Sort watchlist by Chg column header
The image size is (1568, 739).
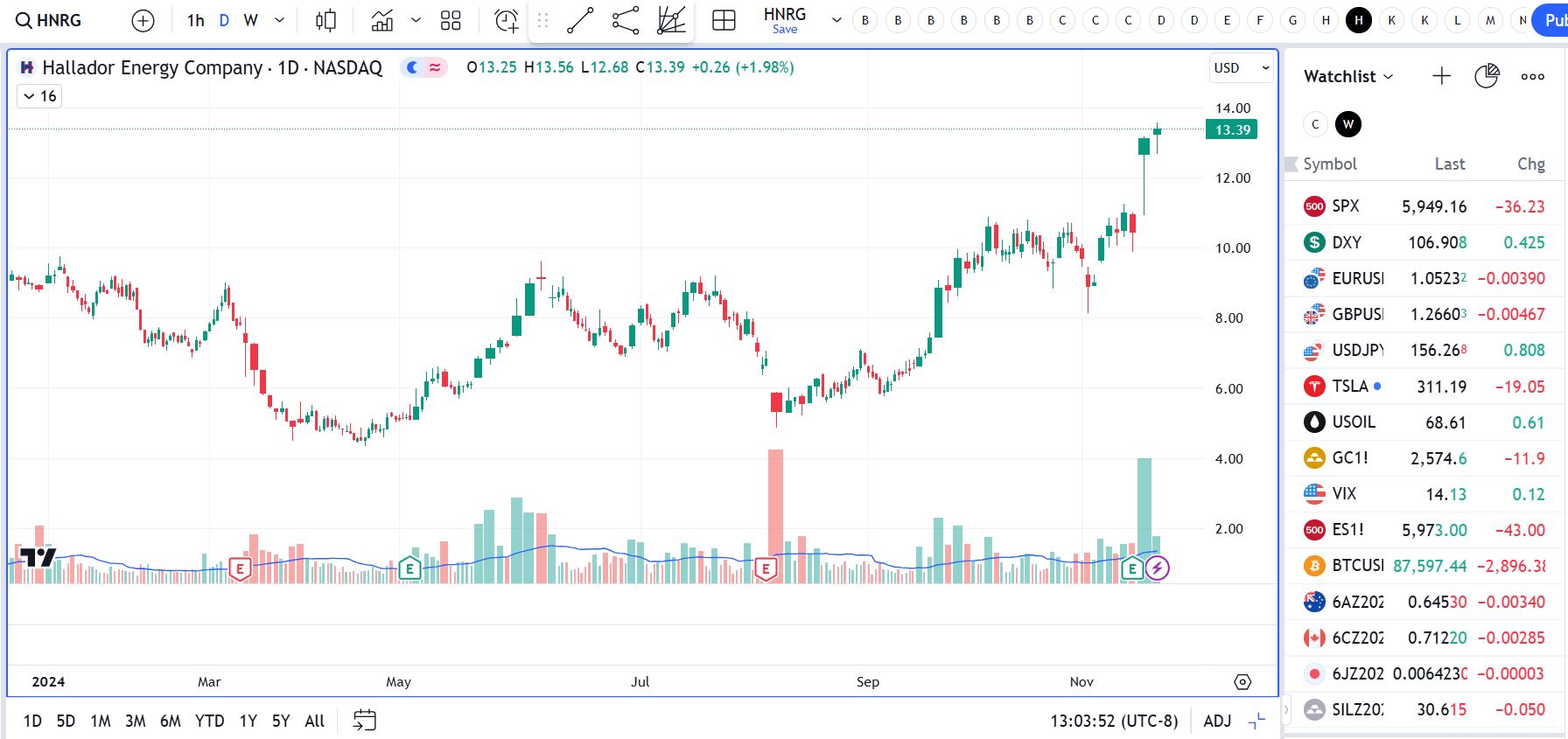[x=1530, y=164]
